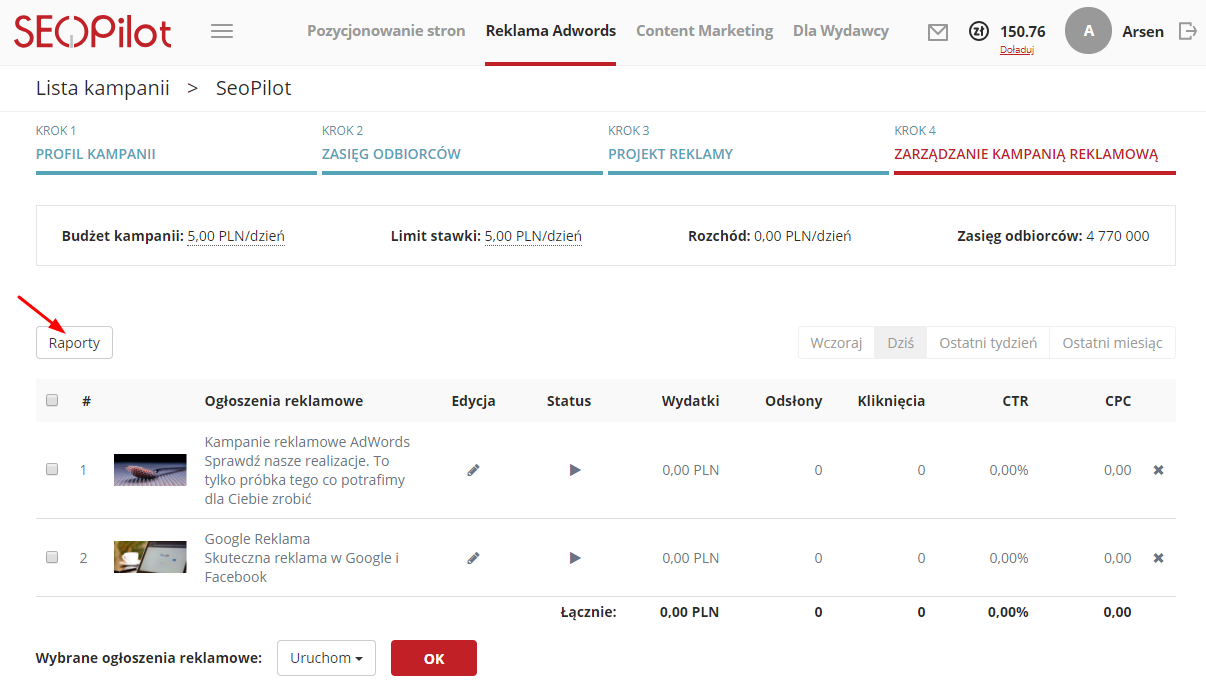1206x693 pixels.
Task: Click the Doładuj top-up link
Action: (1016, 50)
